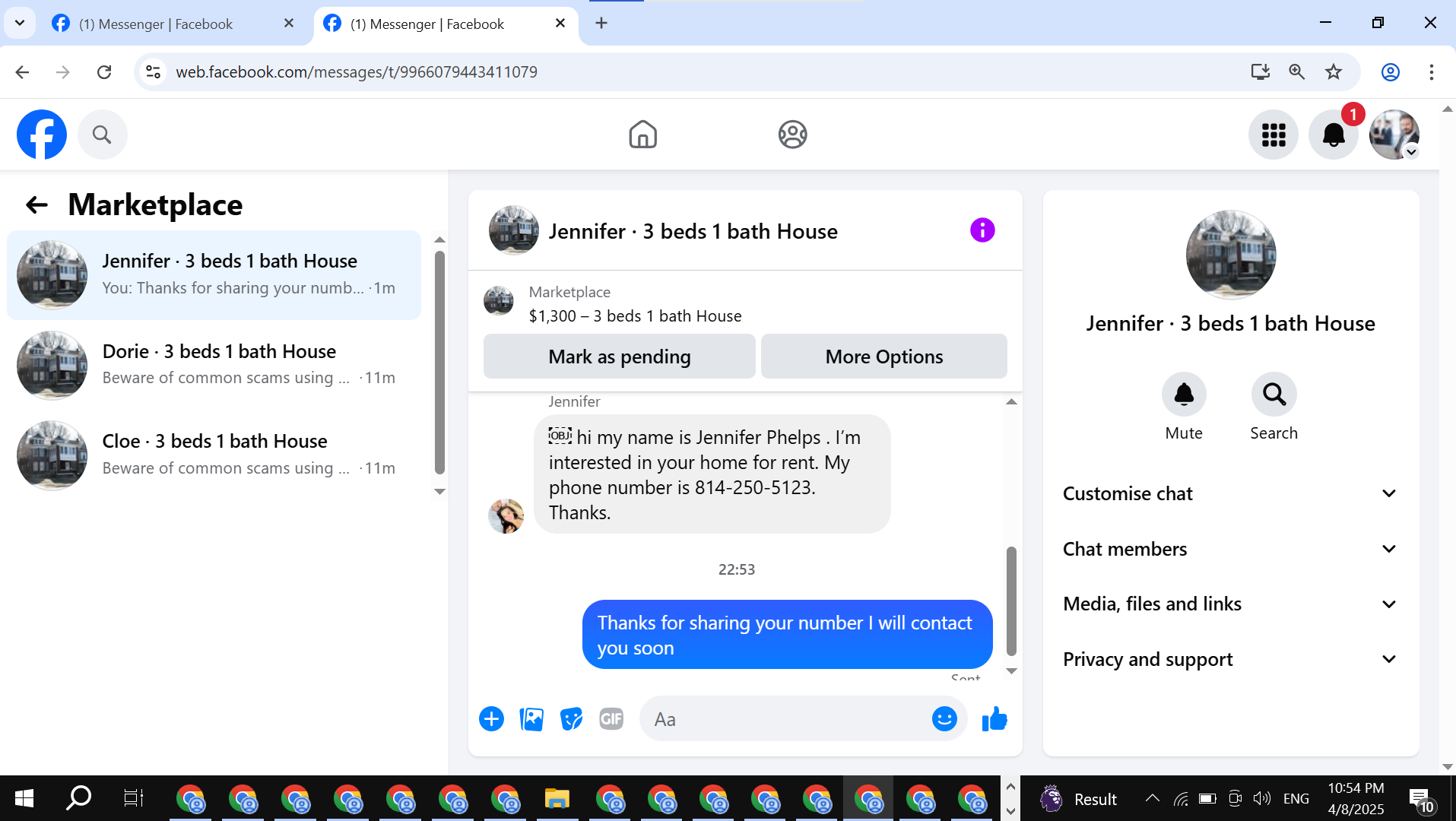Open Dorie 3 beds conversation
The height and width of the screenshot is (821, 1456).
(x=214, y=365)
